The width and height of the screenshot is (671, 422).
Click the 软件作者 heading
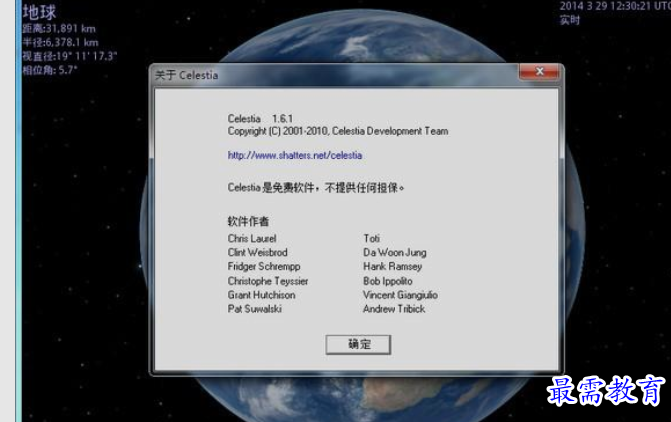pyautogui.click(x=248, y=221)
